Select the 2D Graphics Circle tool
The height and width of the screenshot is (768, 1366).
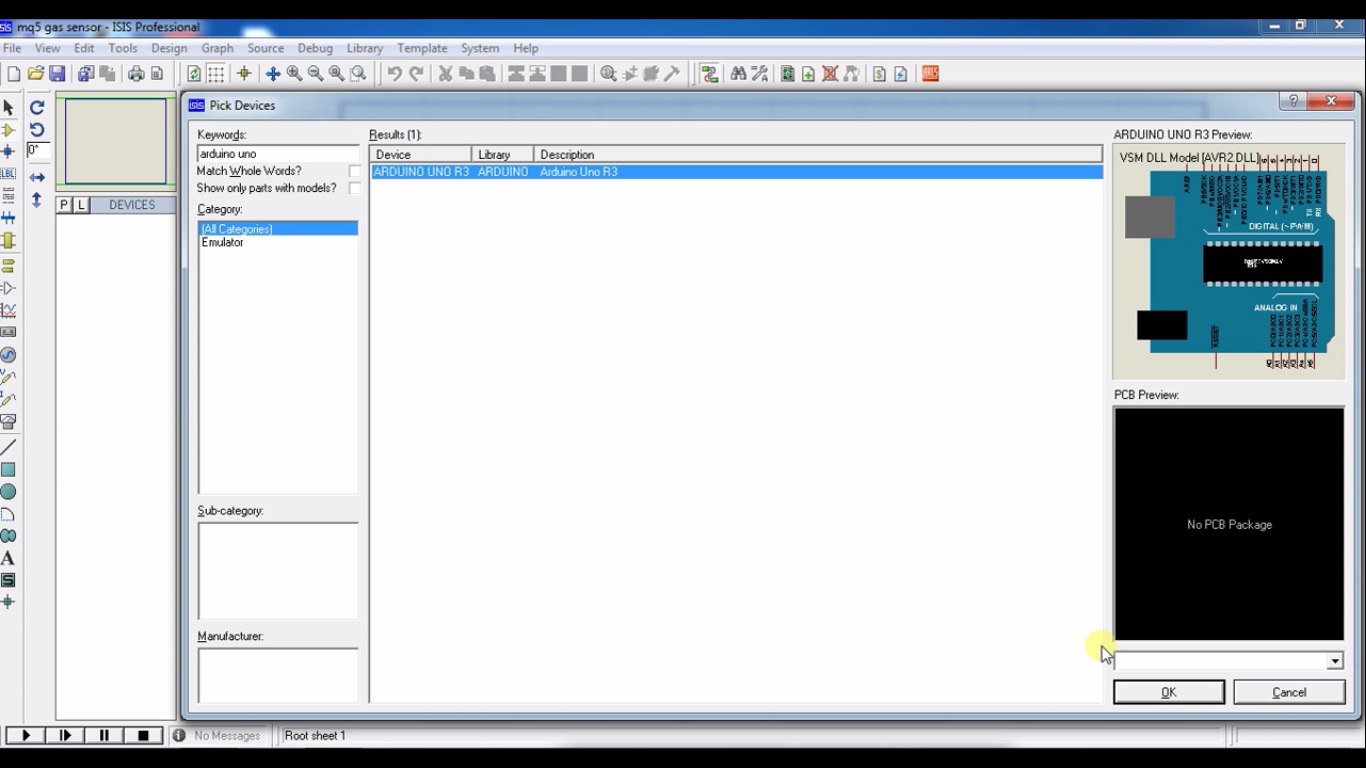tap(8, 492)
